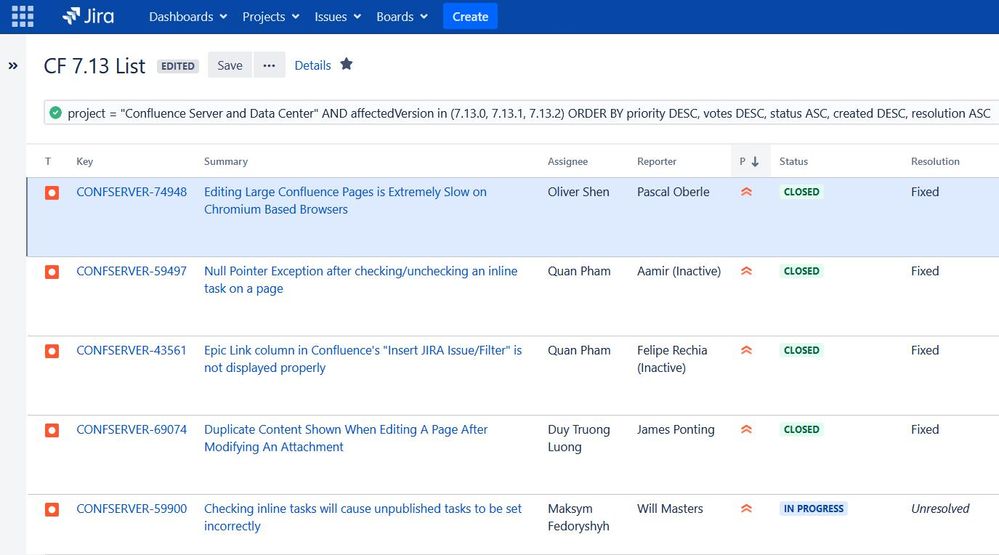Screen dimensions: 999x555
Task: Open issue key CONFSERVER-74948
Action: pyautogui.click(x=131, y=192)
